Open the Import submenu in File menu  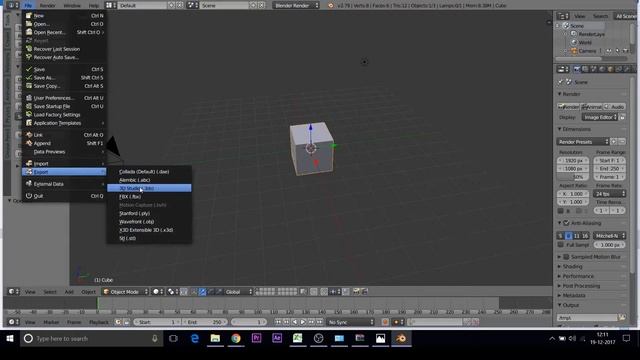pos(64,163)
